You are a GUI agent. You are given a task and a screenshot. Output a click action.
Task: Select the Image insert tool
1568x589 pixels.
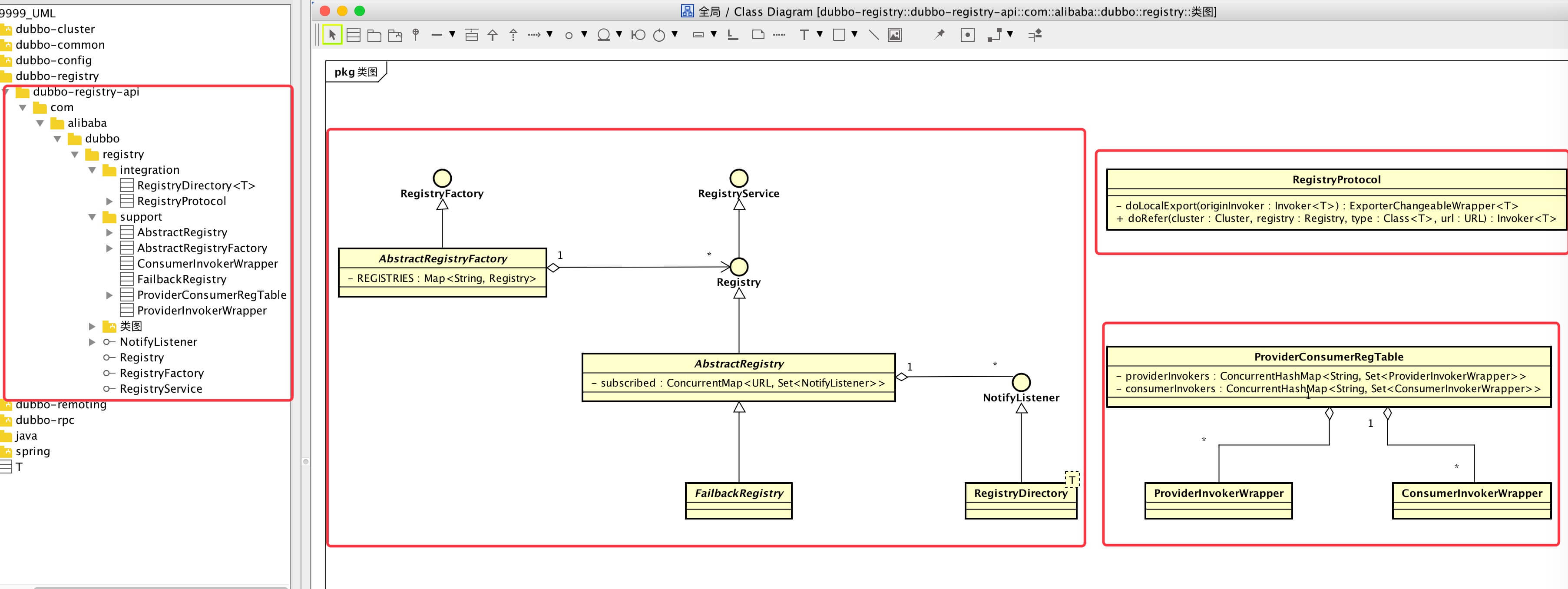click(x=894, y=35)
